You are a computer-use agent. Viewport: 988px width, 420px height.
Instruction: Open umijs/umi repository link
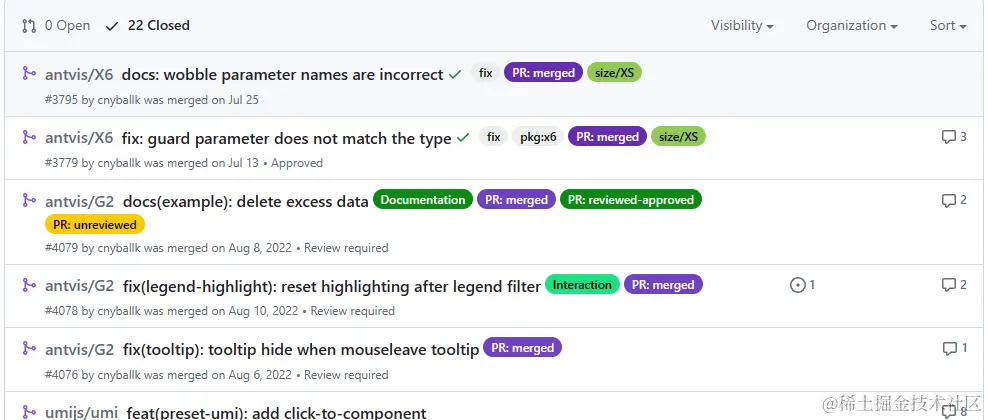(x=81, y=413)
